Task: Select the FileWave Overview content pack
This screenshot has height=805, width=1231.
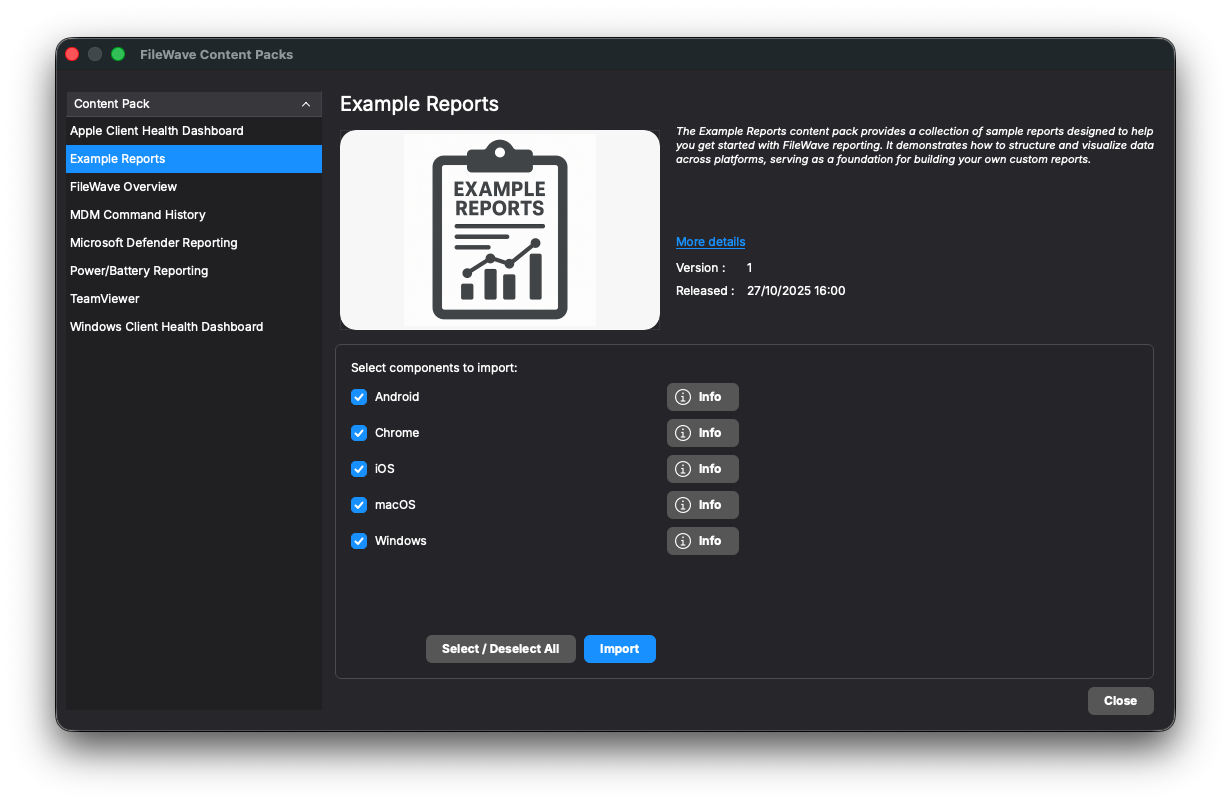Action: (123, 187)
